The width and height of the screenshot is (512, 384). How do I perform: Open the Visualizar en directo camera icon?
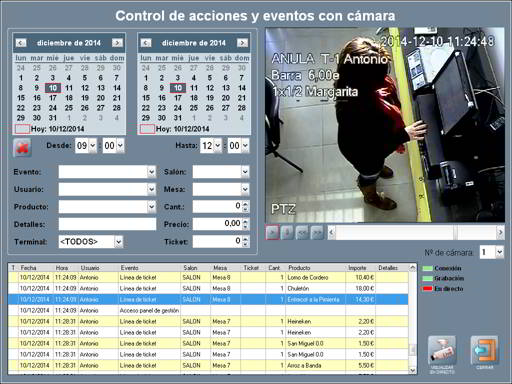[x=442, y=351]
